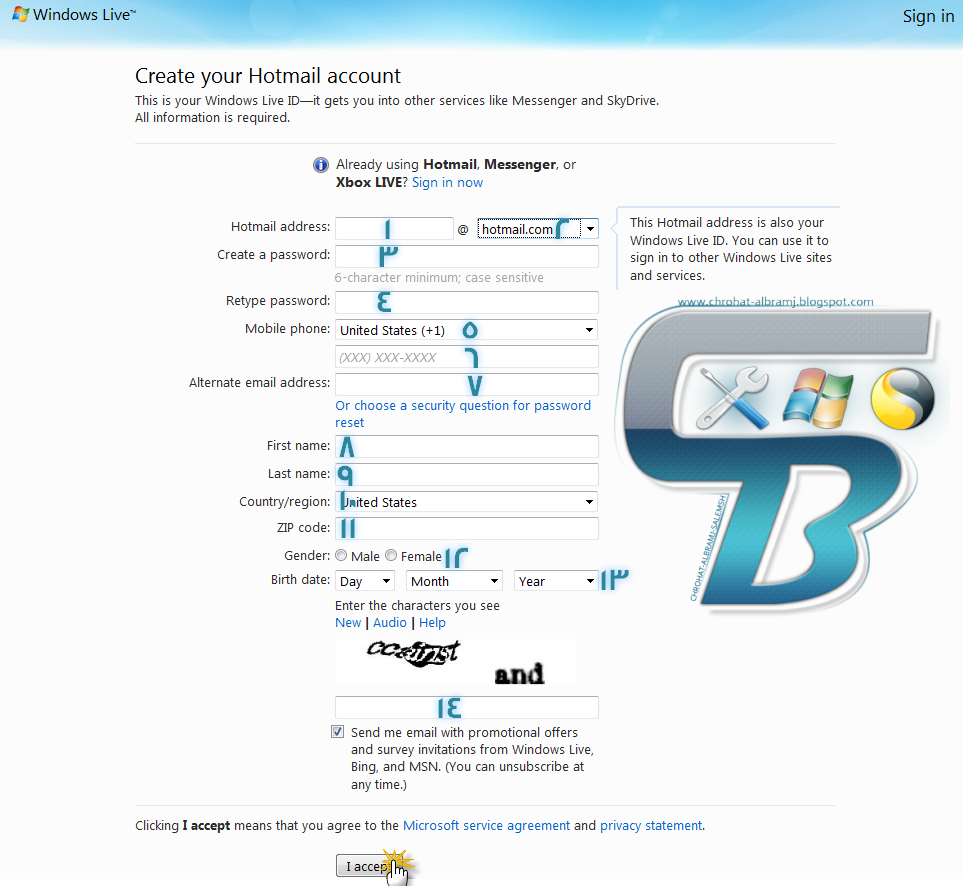Select the Female radio button
Image resolution: width=963 pixels, height=886 pixels.
391,556
